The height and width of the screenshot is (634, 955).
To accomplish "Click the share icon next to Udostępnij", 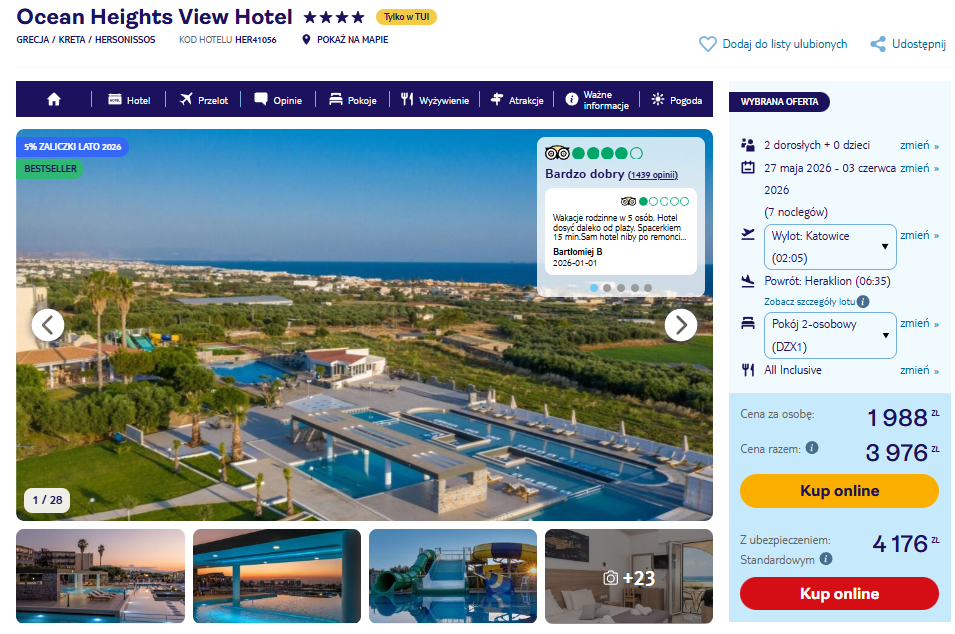I will click(x=878, y=44).
